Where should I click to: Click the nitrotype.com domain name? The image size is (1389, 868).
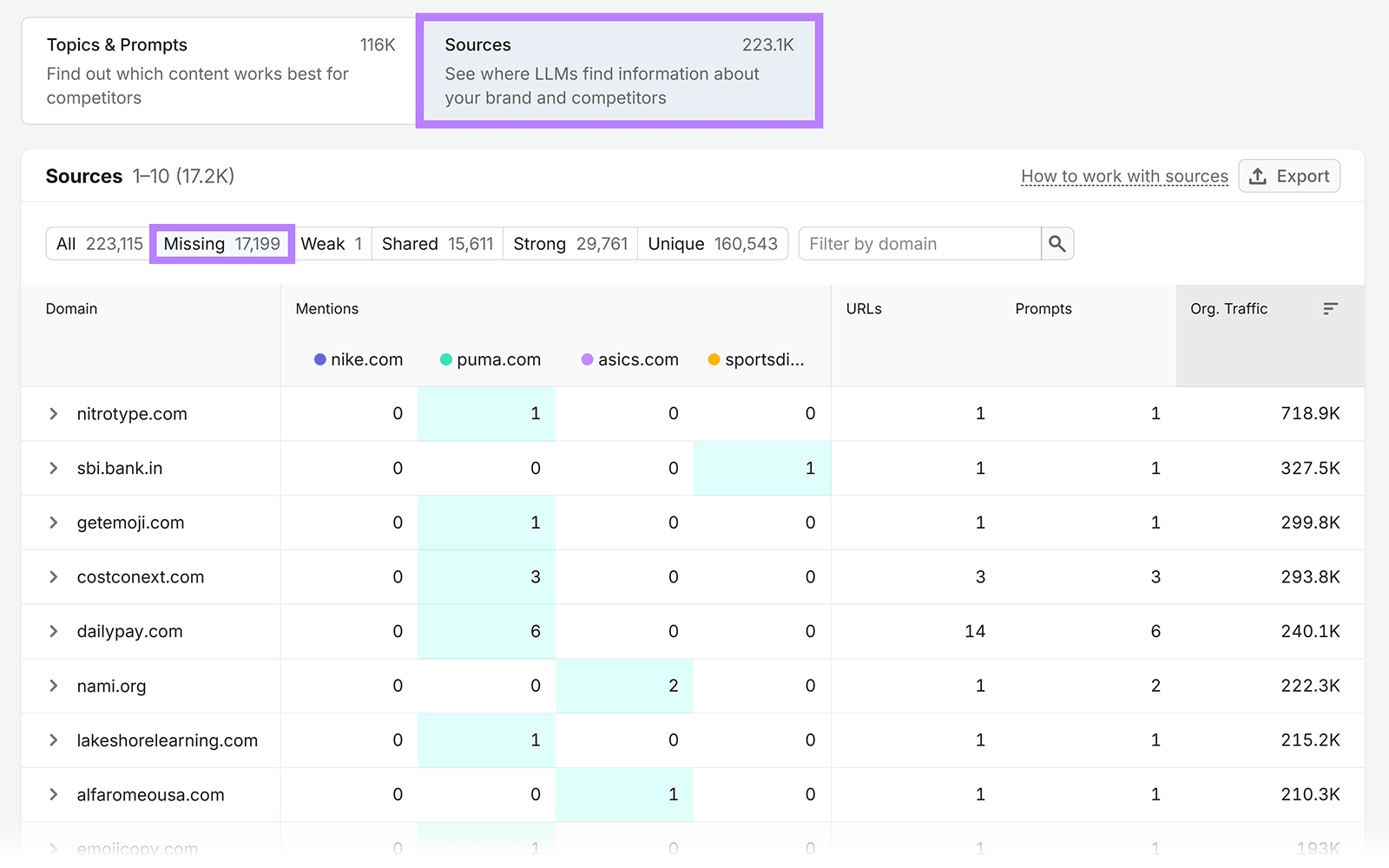point(132,414)
